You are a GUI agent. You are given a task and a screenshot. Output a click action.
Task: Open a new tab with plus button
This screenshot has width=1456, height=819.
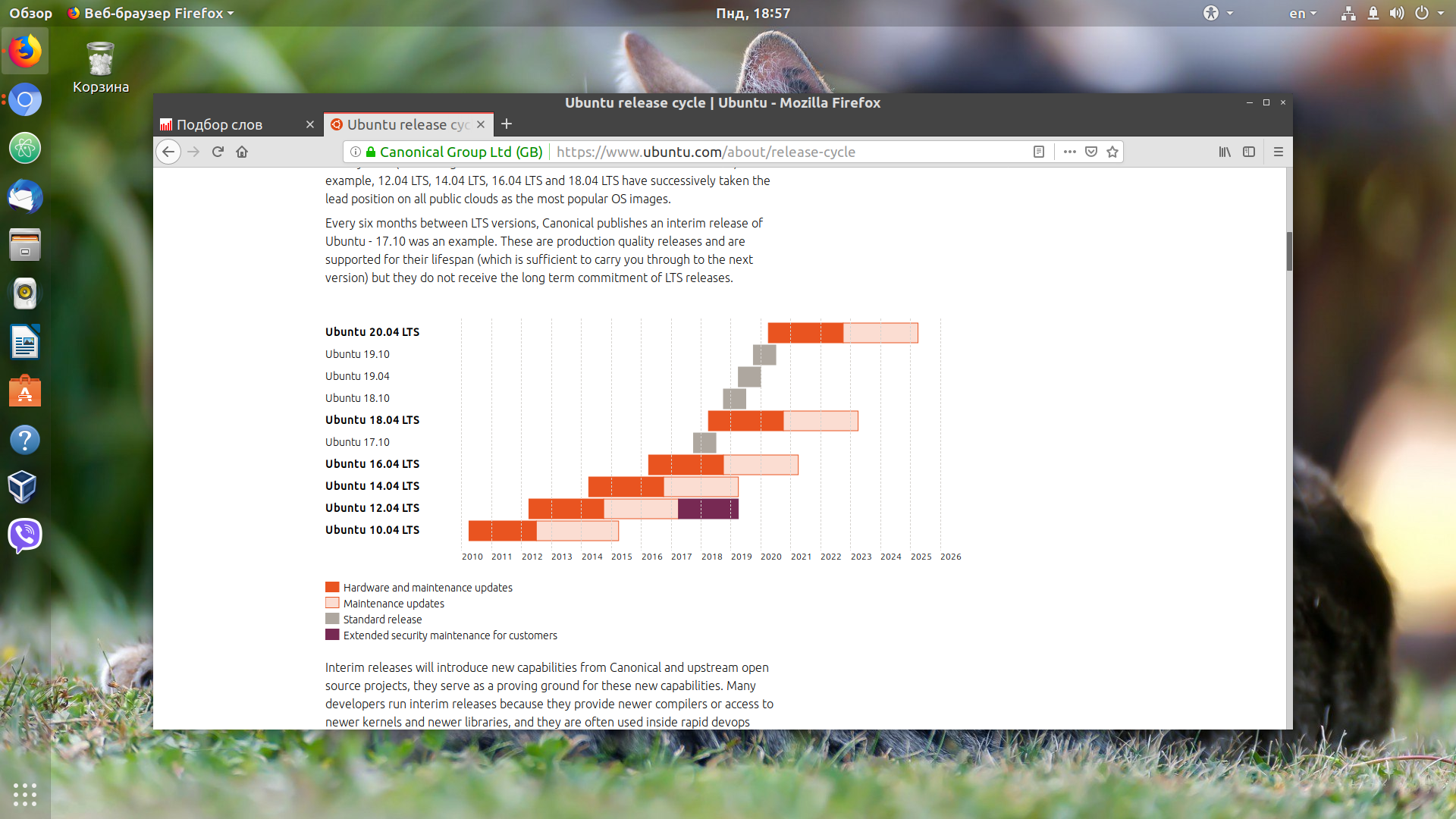(507, 124)
